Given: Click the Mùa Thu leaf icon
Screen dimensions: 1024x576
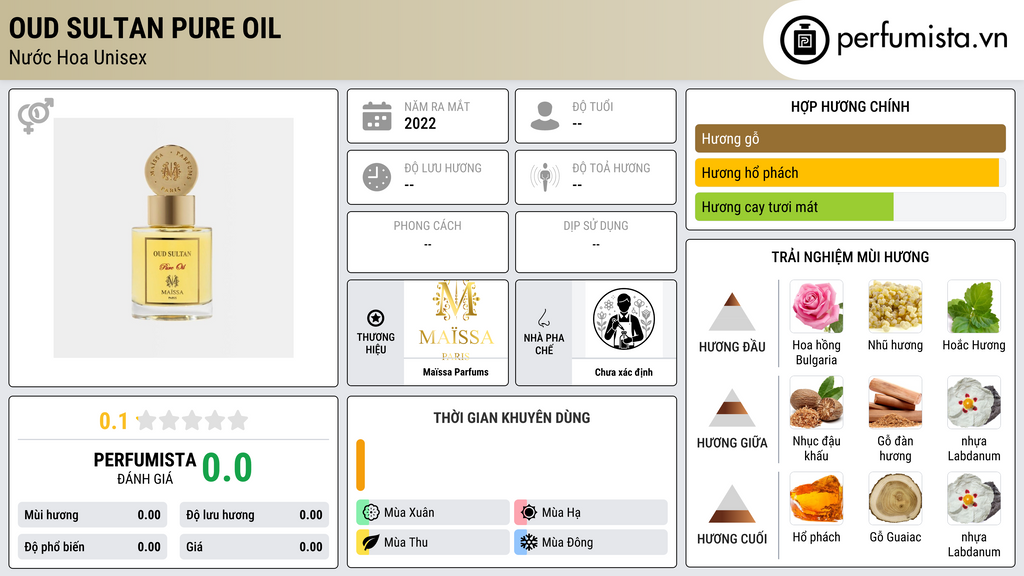Looking at the screenshot, I should (x=371, y=542).
